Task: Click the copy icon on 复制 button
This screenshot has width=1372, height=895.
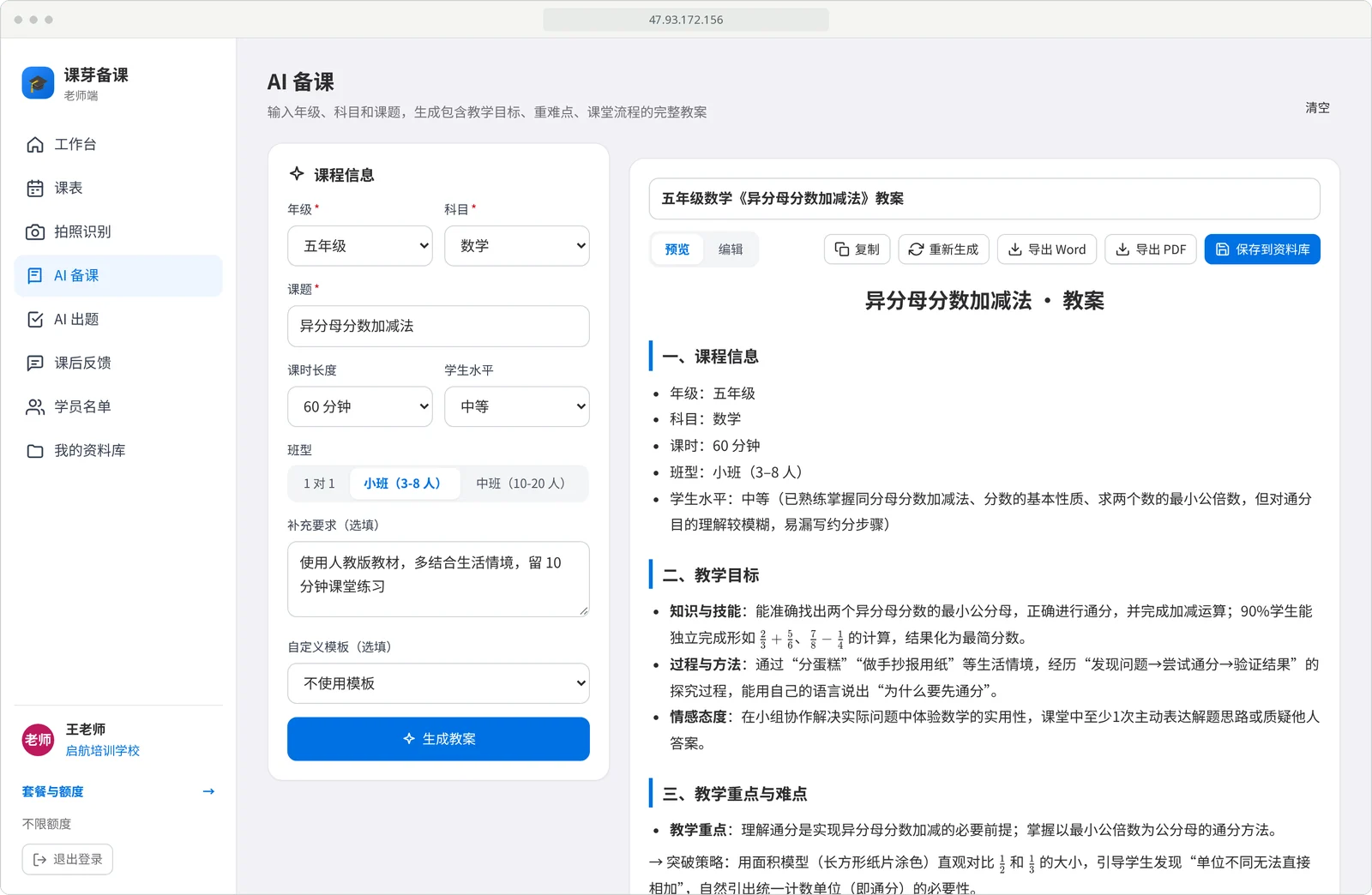Action: (842, 249)
